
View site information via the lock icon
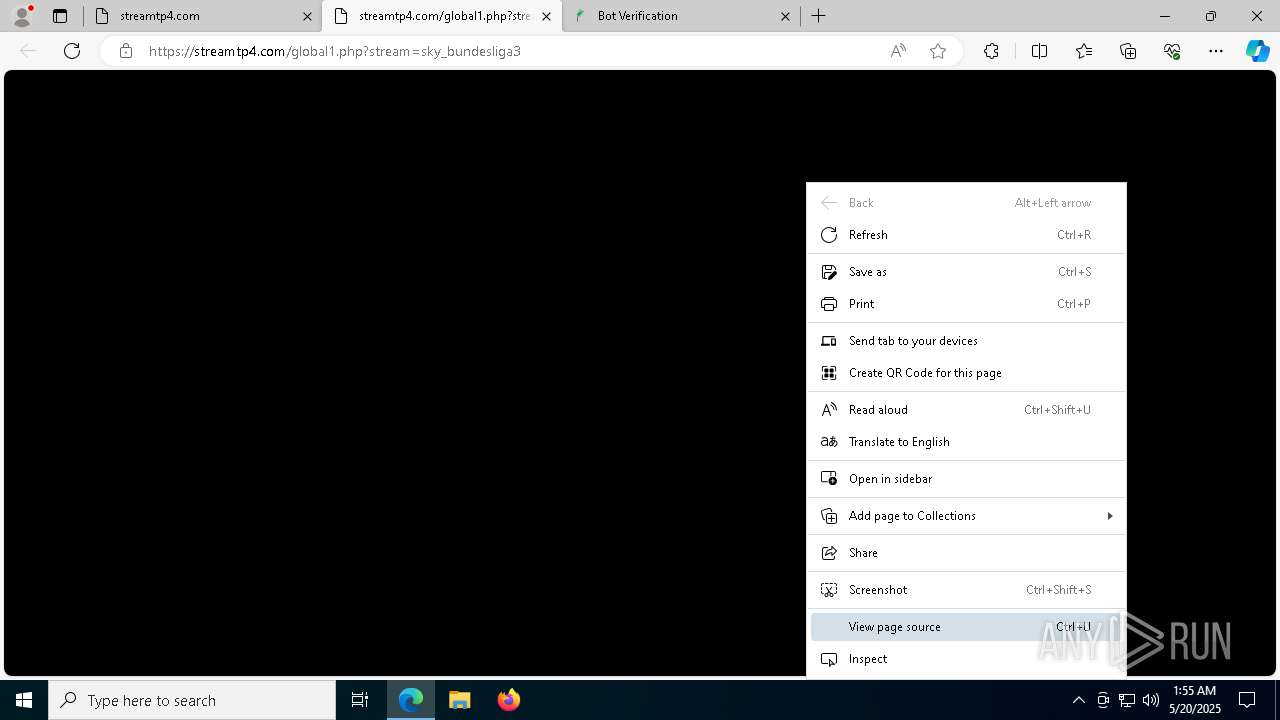point(126,51)
